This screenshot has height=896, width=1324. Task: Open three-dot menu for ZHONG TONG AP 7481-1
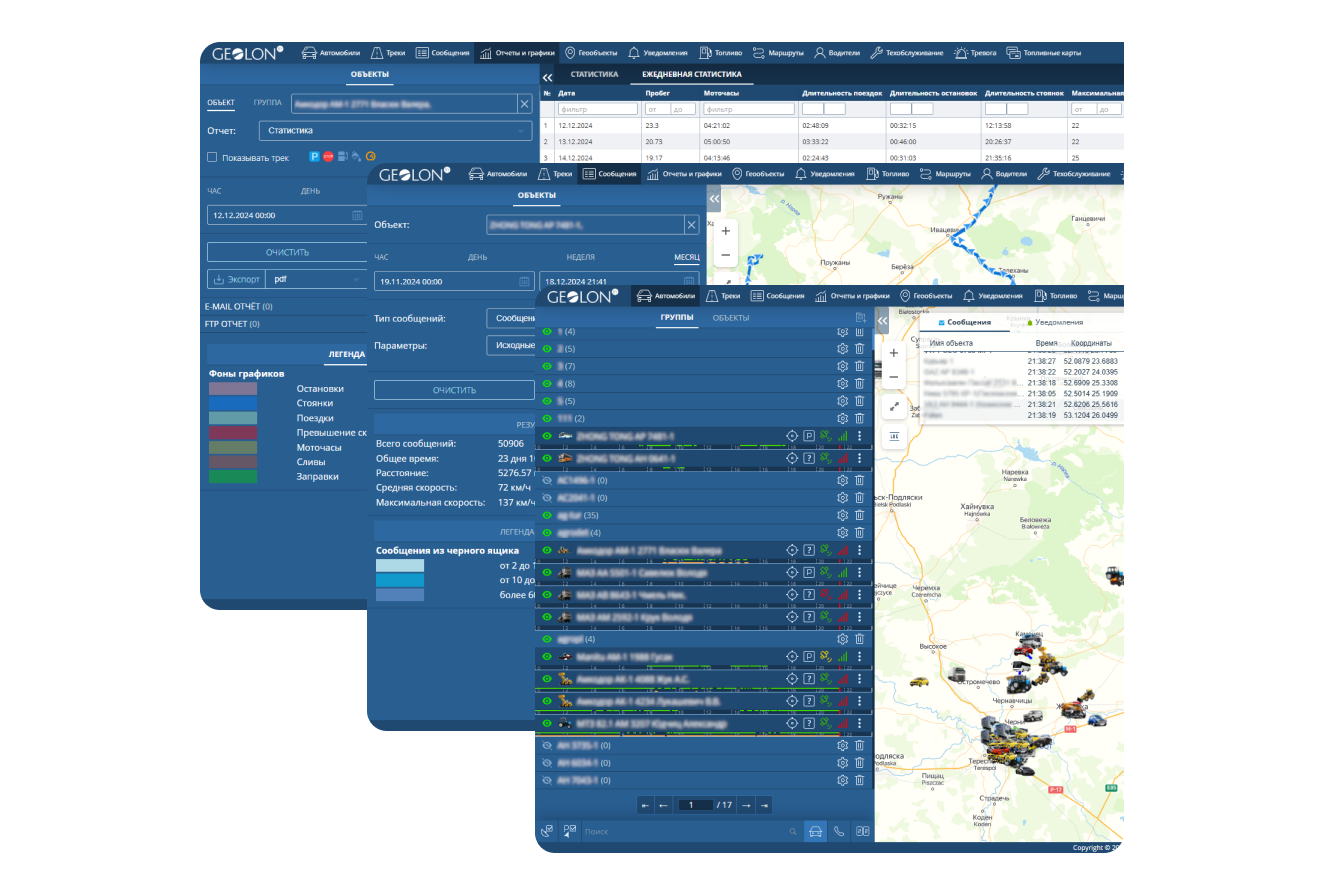pos(859,436)
